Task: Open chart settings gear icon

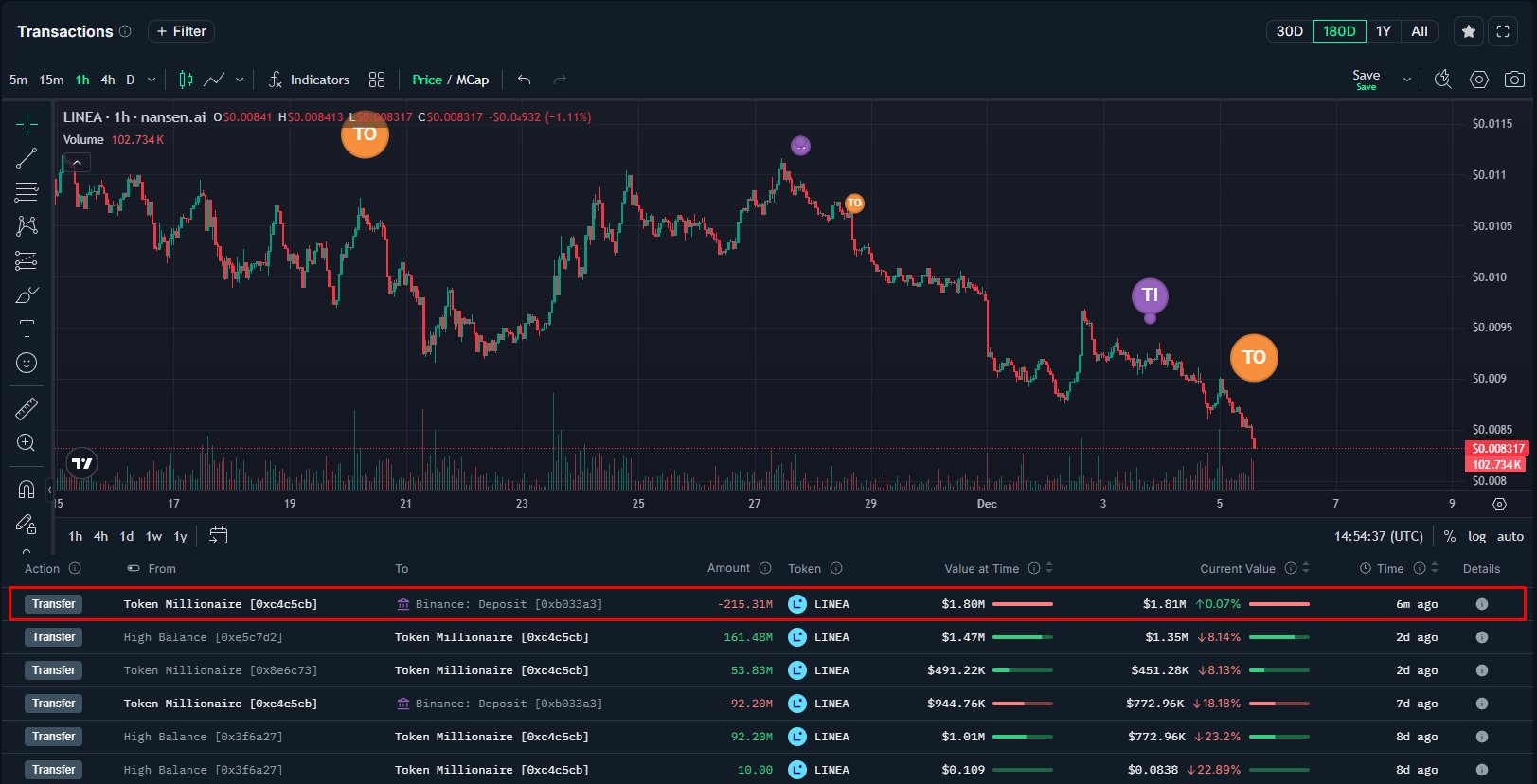Action: click(1478, 80)
